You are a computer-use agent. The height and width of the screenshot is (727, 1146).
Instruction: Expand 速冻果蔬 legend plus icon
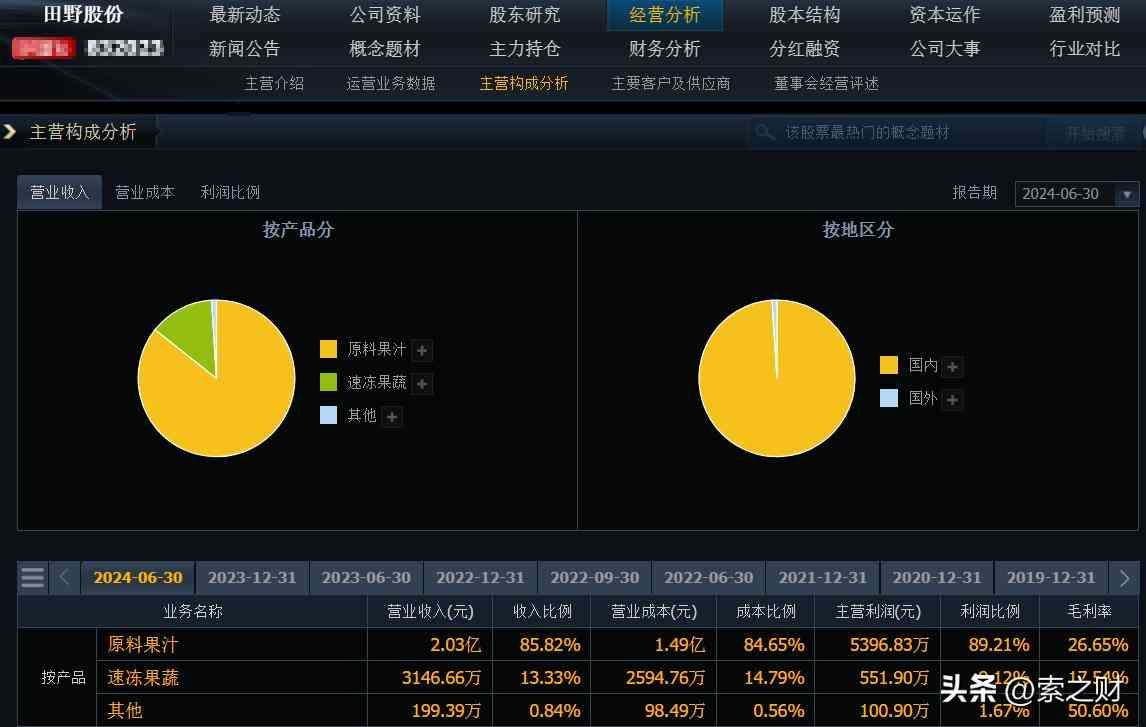pos(422,383)
